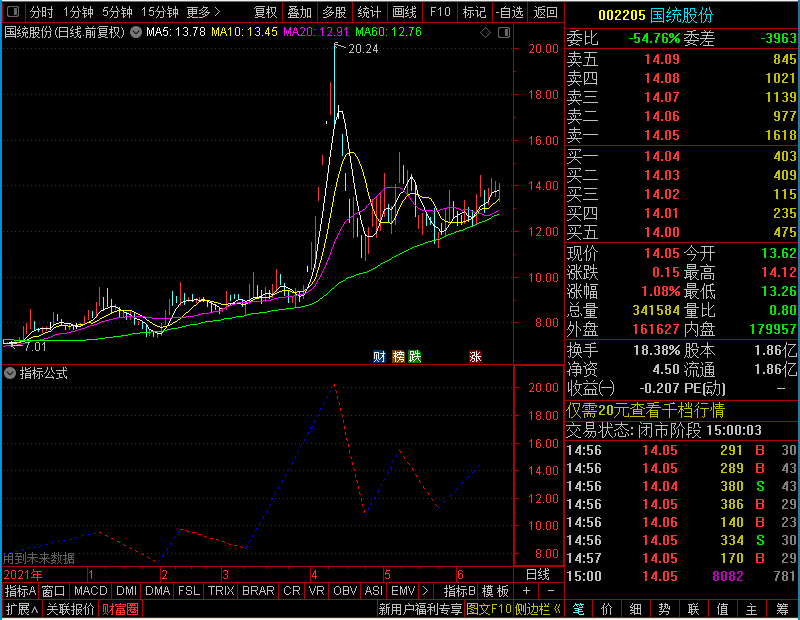Click the minus zoom-out button
Image resolution: width=800 pixels, height=620 pixels.
551,591
